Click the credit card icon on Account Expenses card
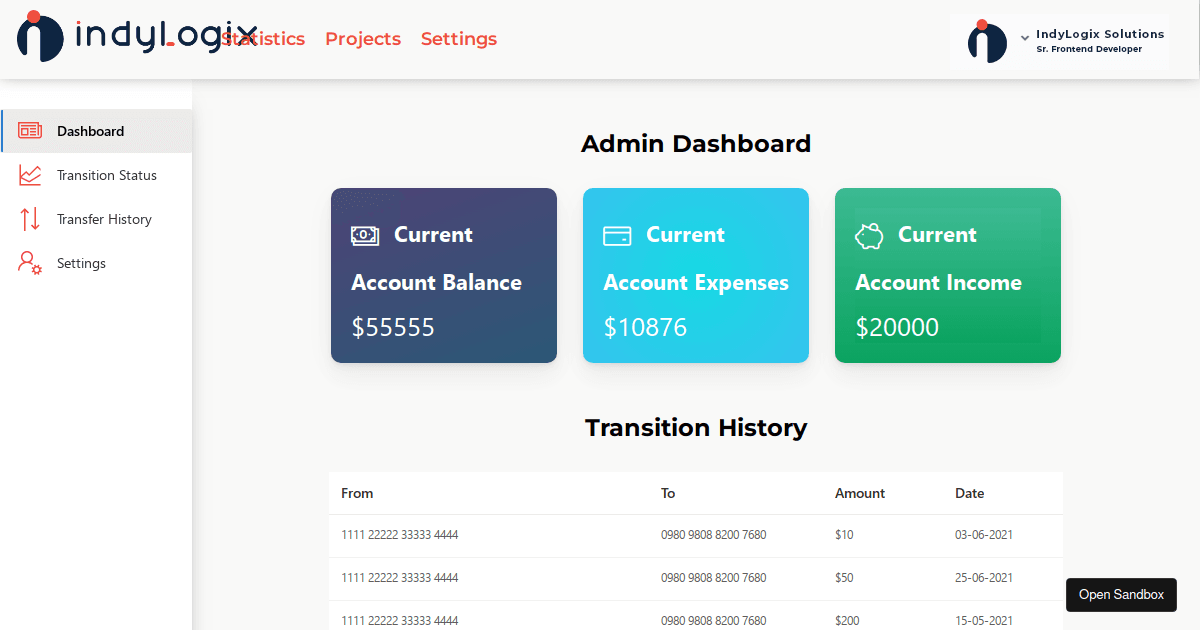The width and height of the screenshot is (1200, 630). pos(617,235)
